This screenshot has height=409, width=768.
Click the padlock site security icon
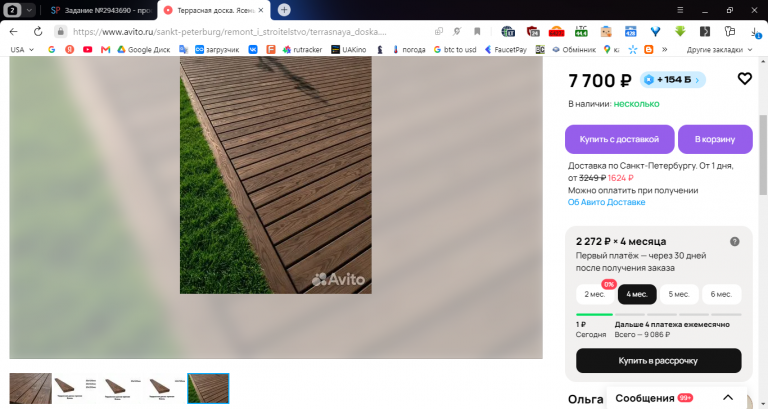click(60, 31)
